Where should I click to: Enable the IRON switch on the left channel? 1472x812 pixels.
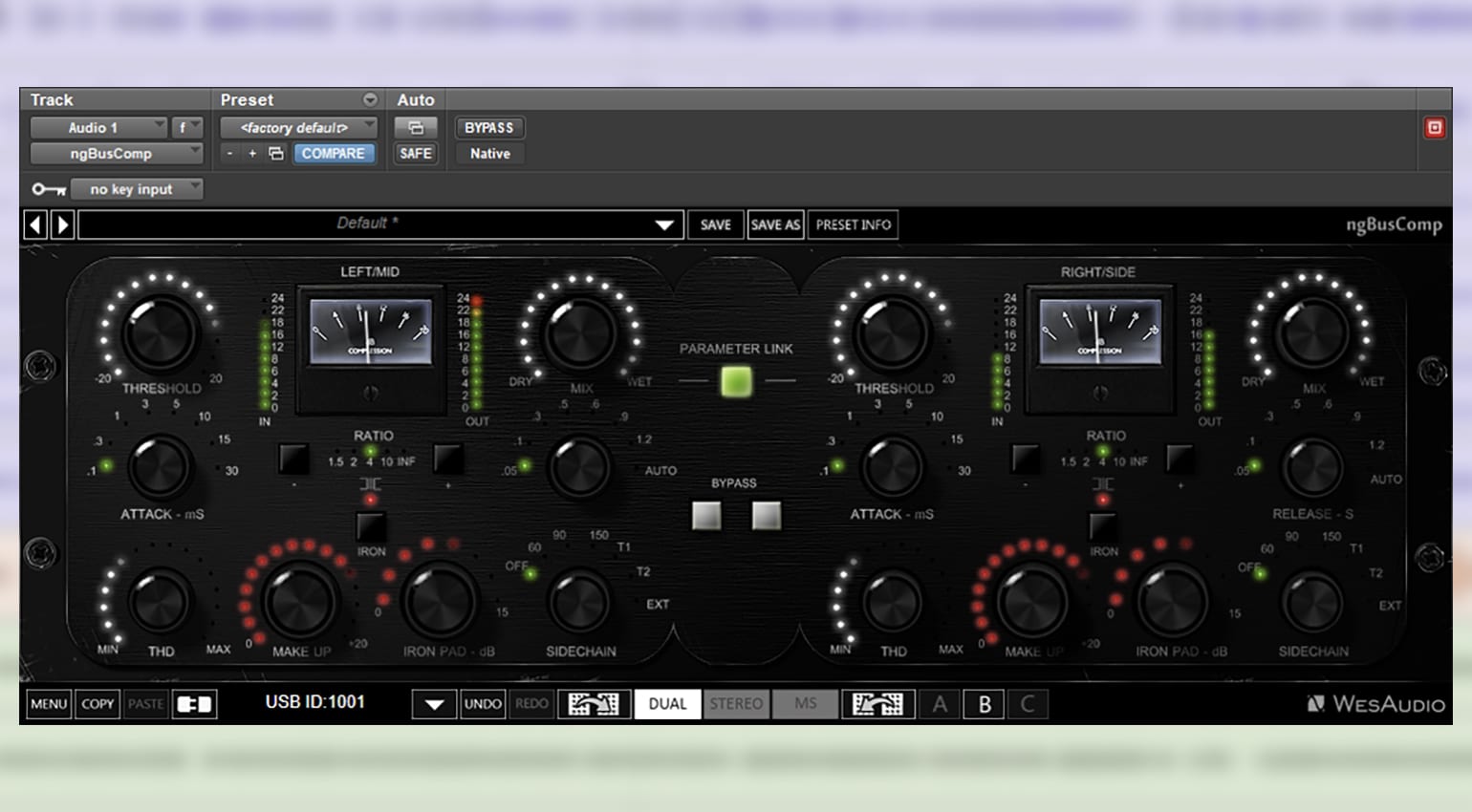click(369, 525)
